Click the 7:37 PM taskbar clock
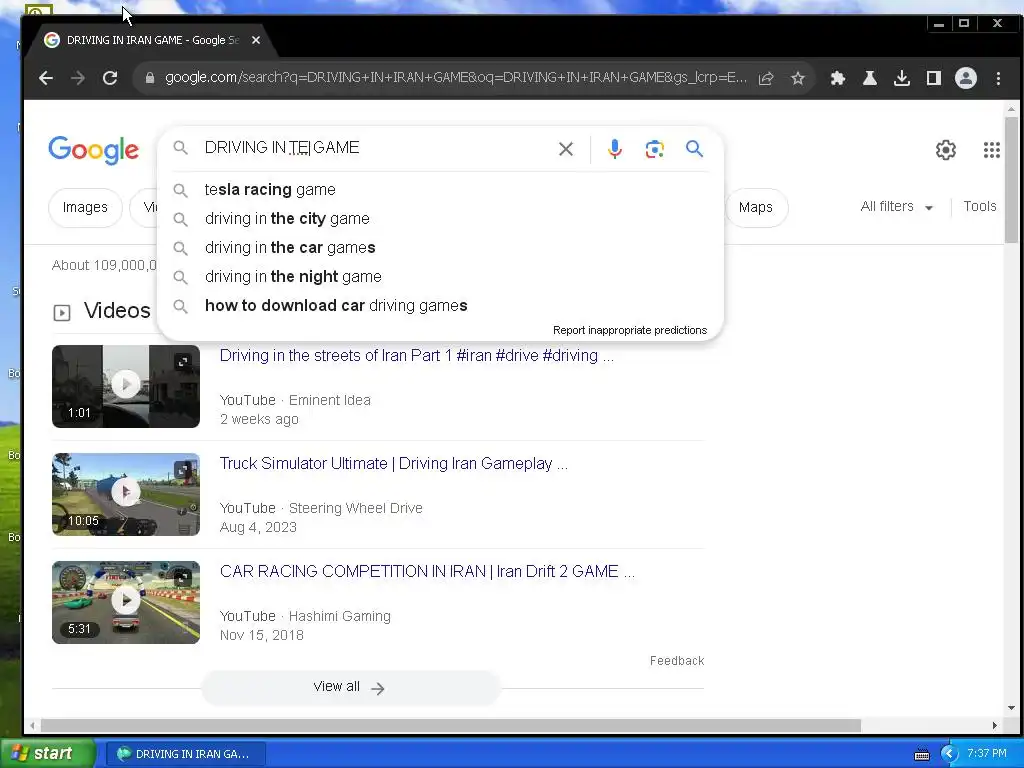The height and width of the screenshot is (768, 1024). (987, 754)
